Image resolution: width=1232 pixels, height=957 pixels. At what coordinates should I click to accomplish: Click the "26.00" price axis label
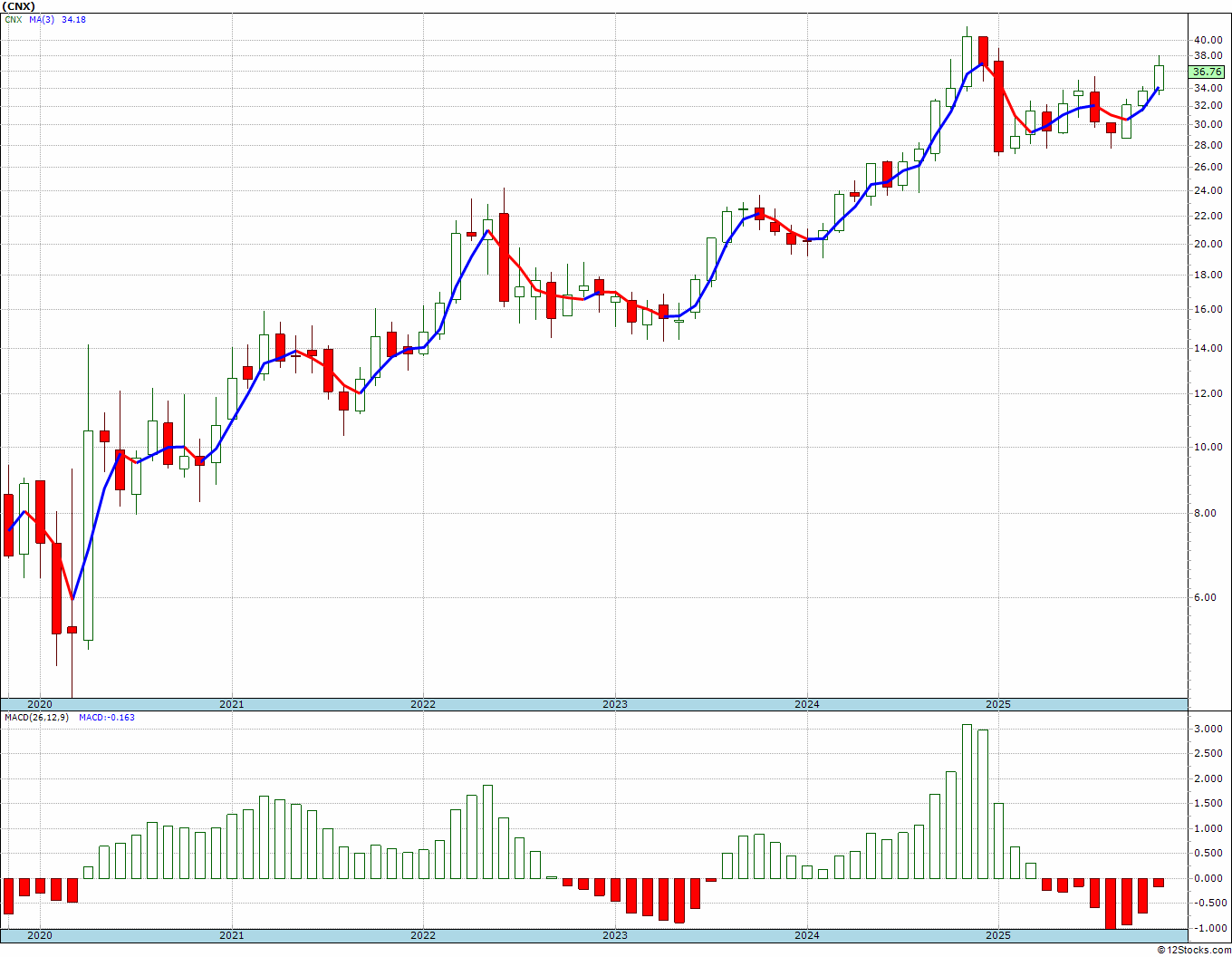tap(1208, 167)
